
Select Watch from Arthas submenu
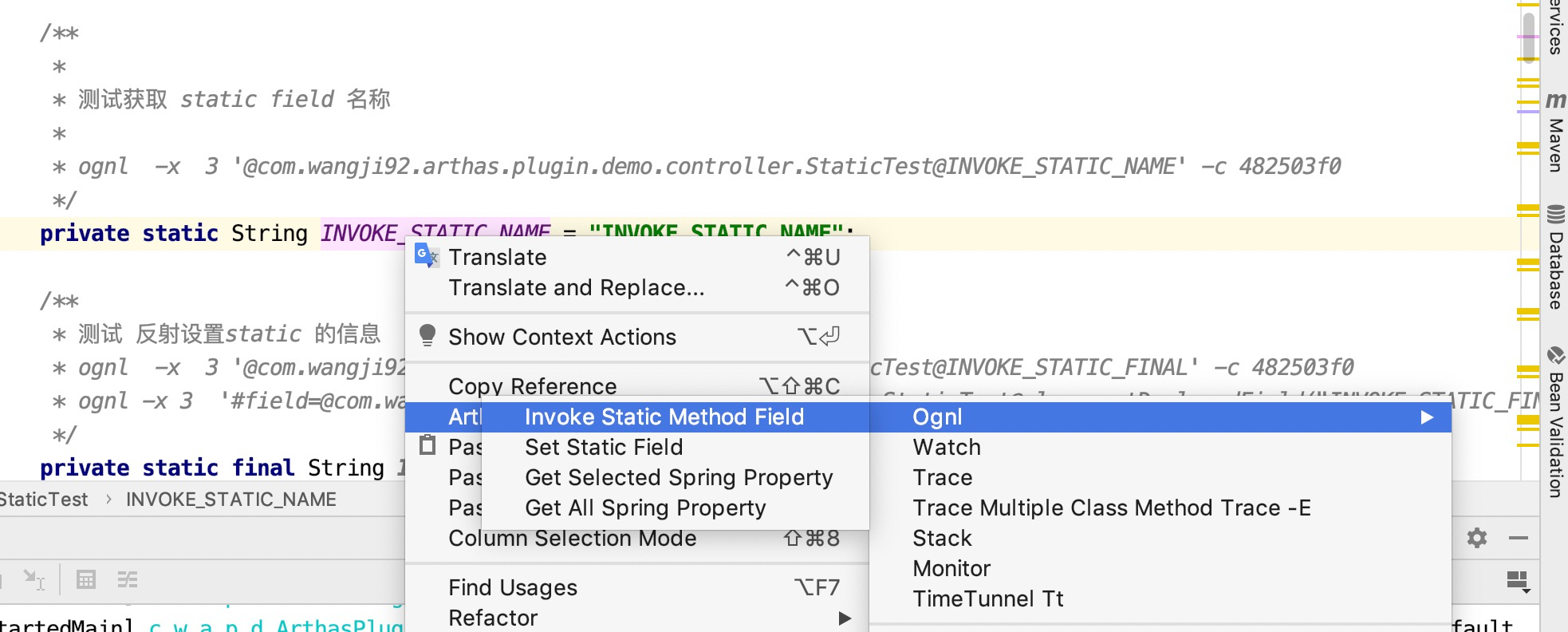click(947, 447)
